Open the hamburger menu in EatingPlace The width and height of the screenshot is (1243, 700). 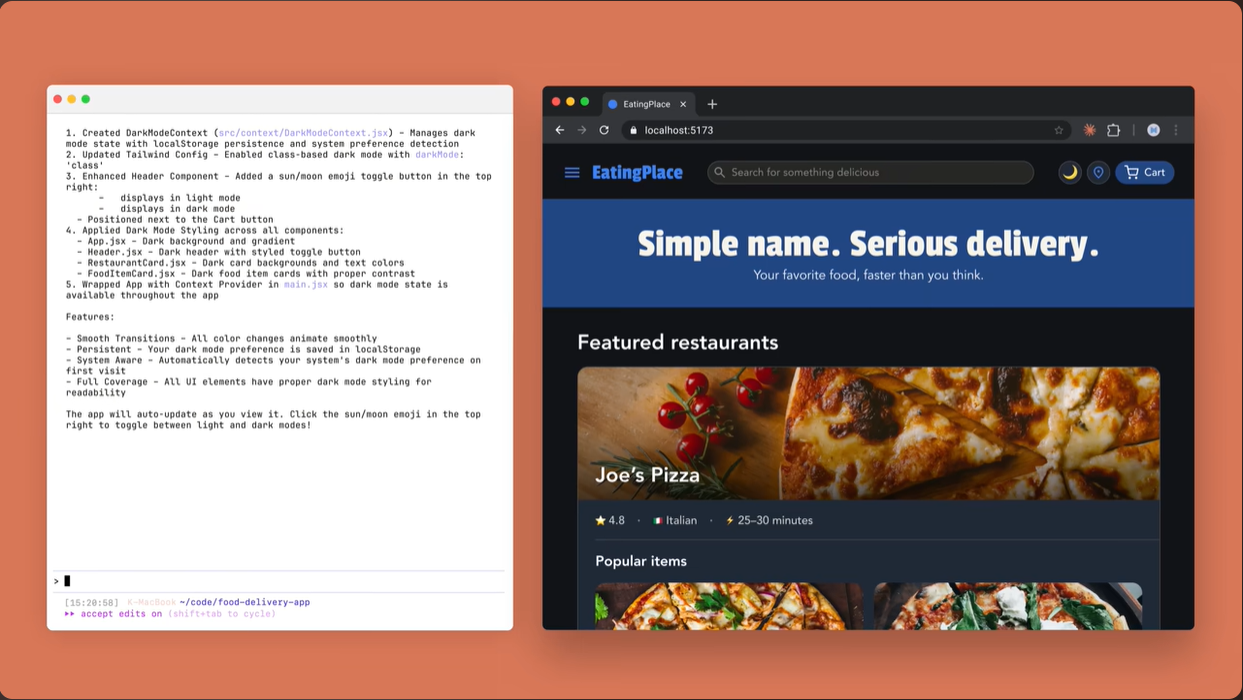(x=572, y=172)
